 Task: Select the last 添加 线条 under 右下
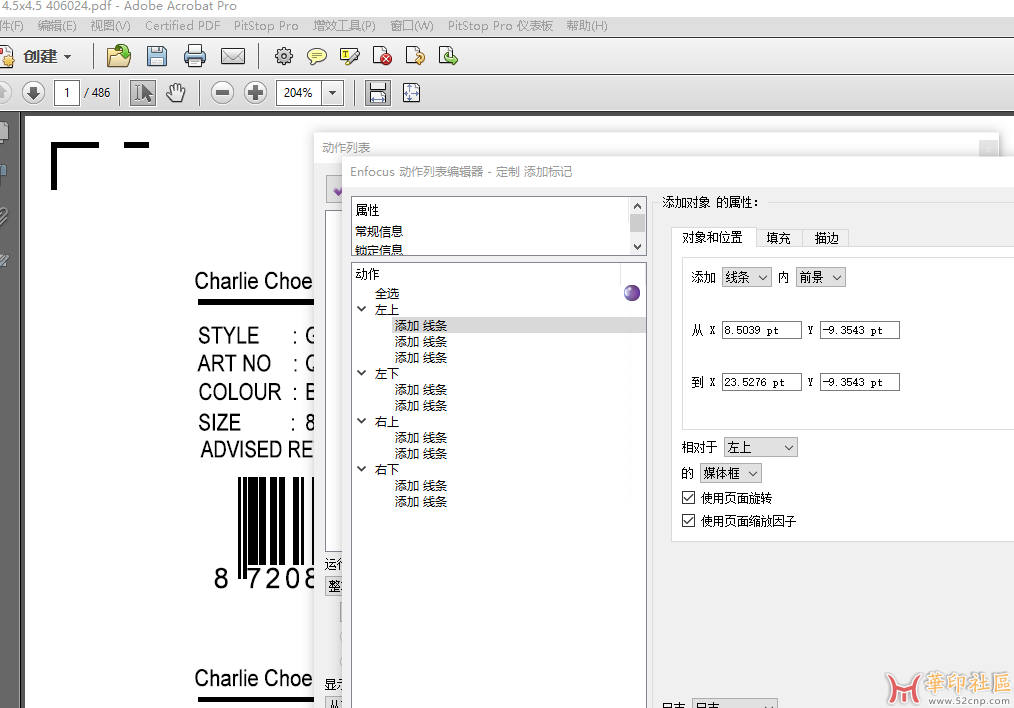[x=421, y=502]
